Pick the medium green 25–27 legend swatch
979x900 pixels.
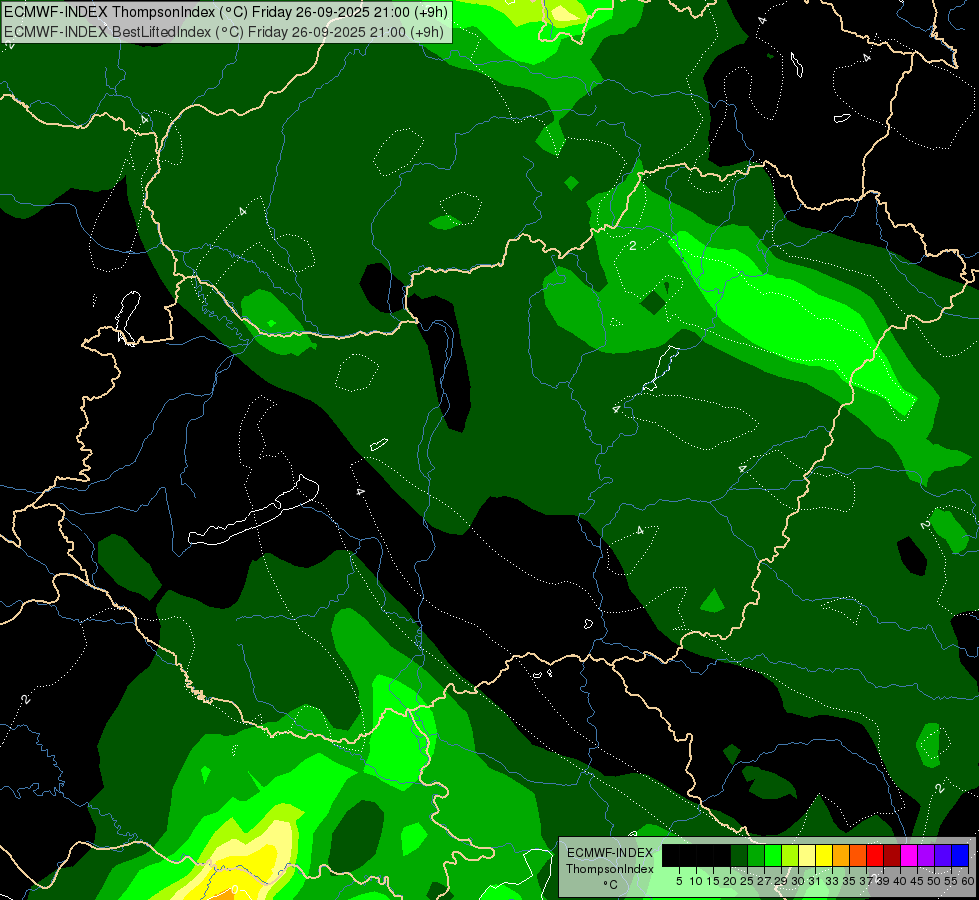pyautogui.click(x=756, y=855)
